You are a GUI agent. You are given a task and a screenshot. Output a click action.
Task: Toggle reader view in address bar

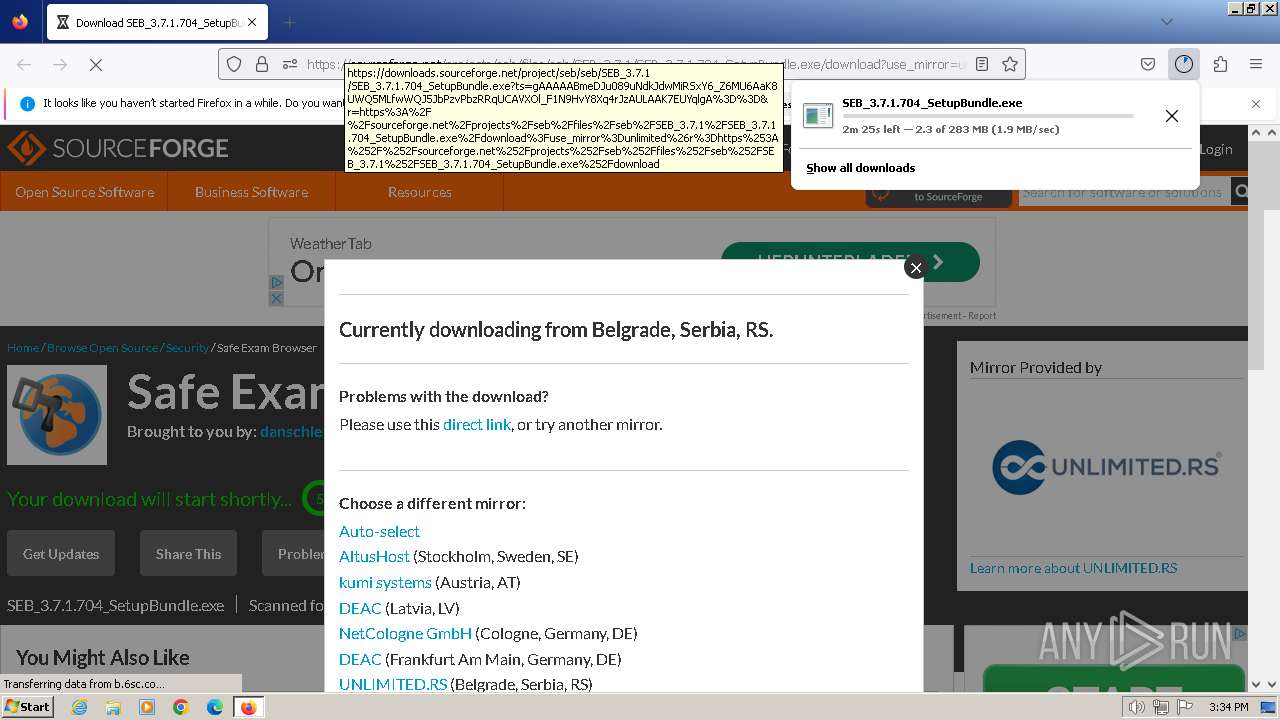click(982, 64)
